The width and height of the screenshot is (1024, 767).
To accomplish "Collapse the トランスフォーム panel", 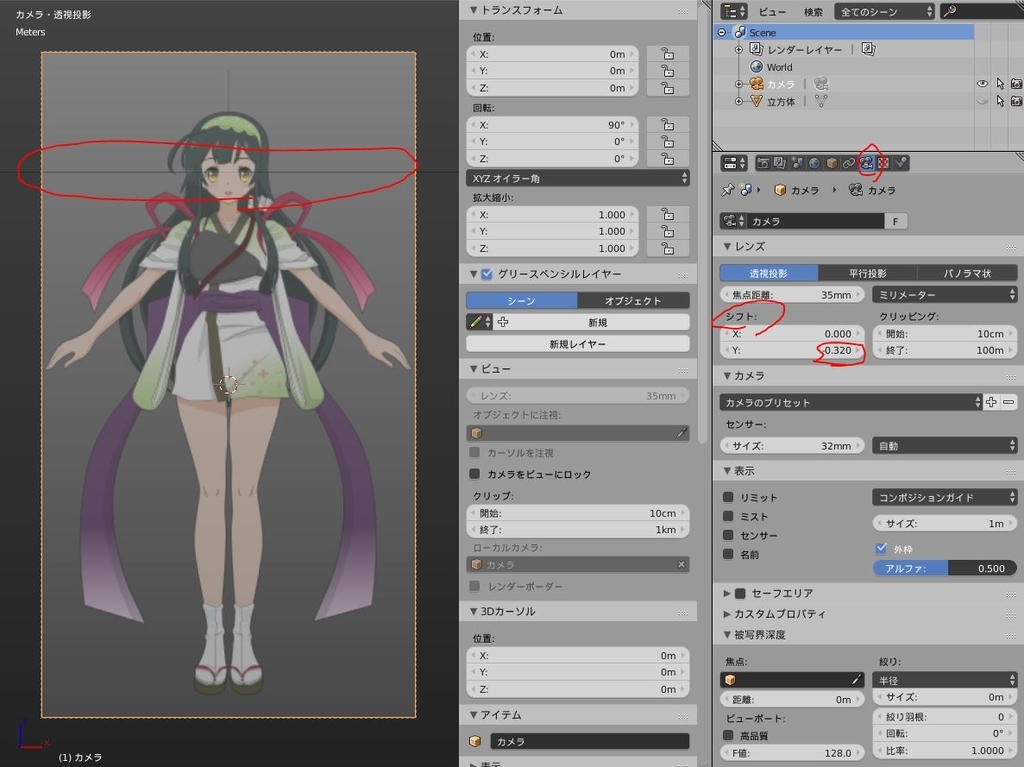I will (474, 10).
